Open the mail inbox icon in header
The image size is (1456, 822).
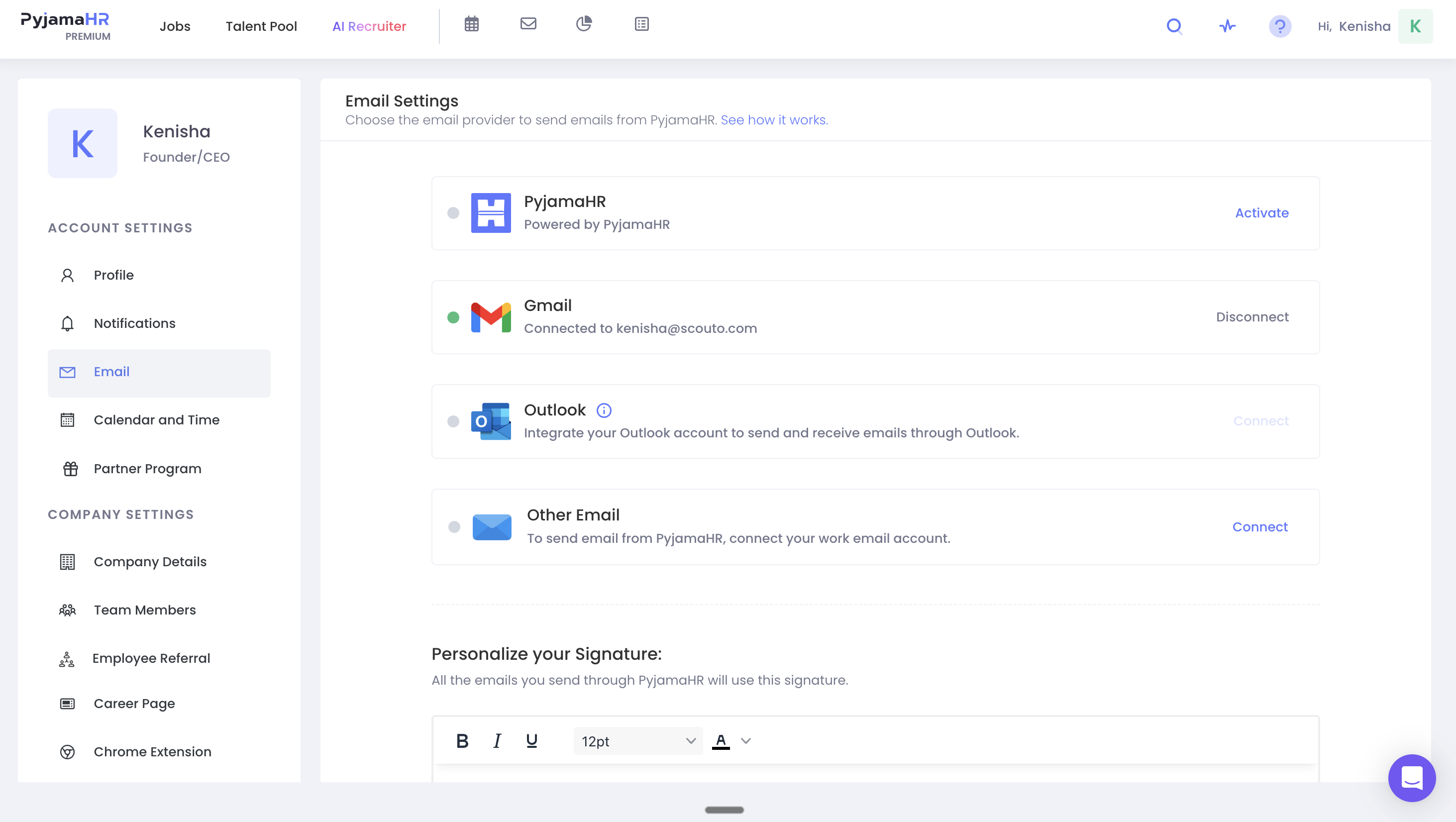point(528,24)
